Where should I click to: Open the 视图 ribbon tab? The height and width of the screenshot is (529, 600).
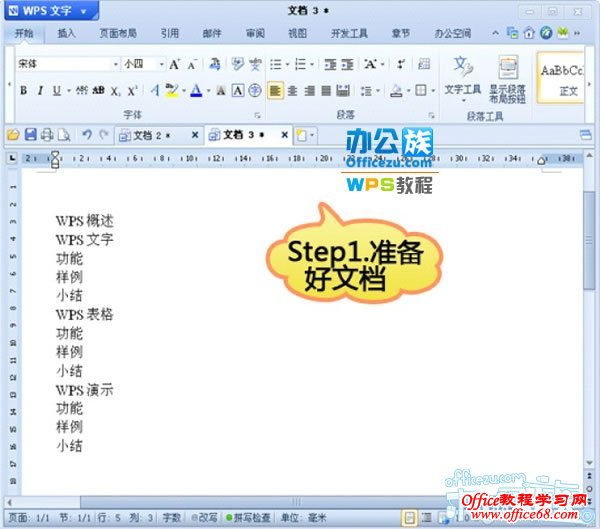tap(297, 34)
